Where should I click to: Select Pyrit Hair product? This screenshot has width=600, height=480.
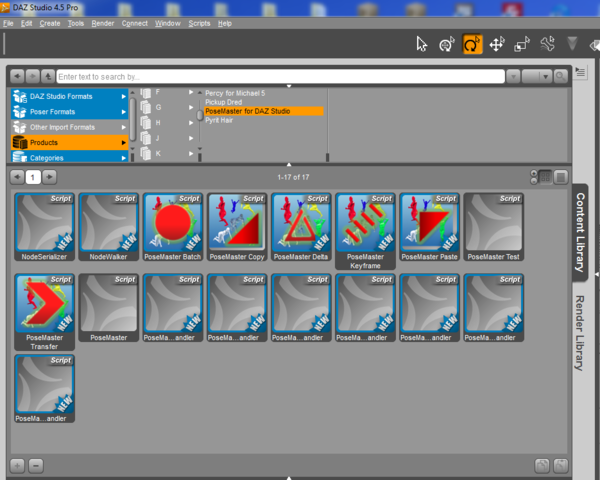pyautogui.click(x=219, y=120)
